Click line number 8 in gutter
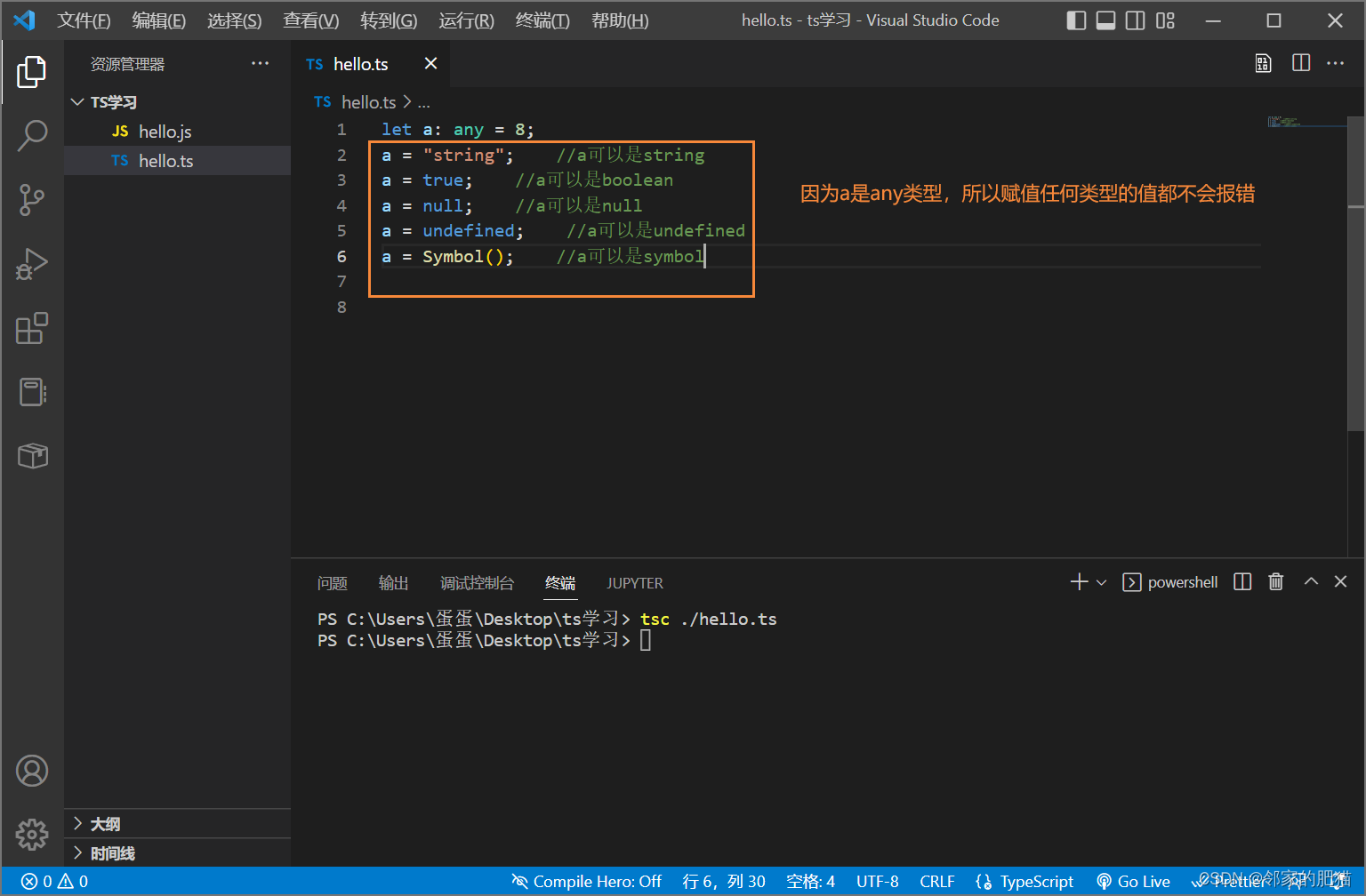Image resolution: width=1366 pixels, height=896 pixels. coord(341,307)
